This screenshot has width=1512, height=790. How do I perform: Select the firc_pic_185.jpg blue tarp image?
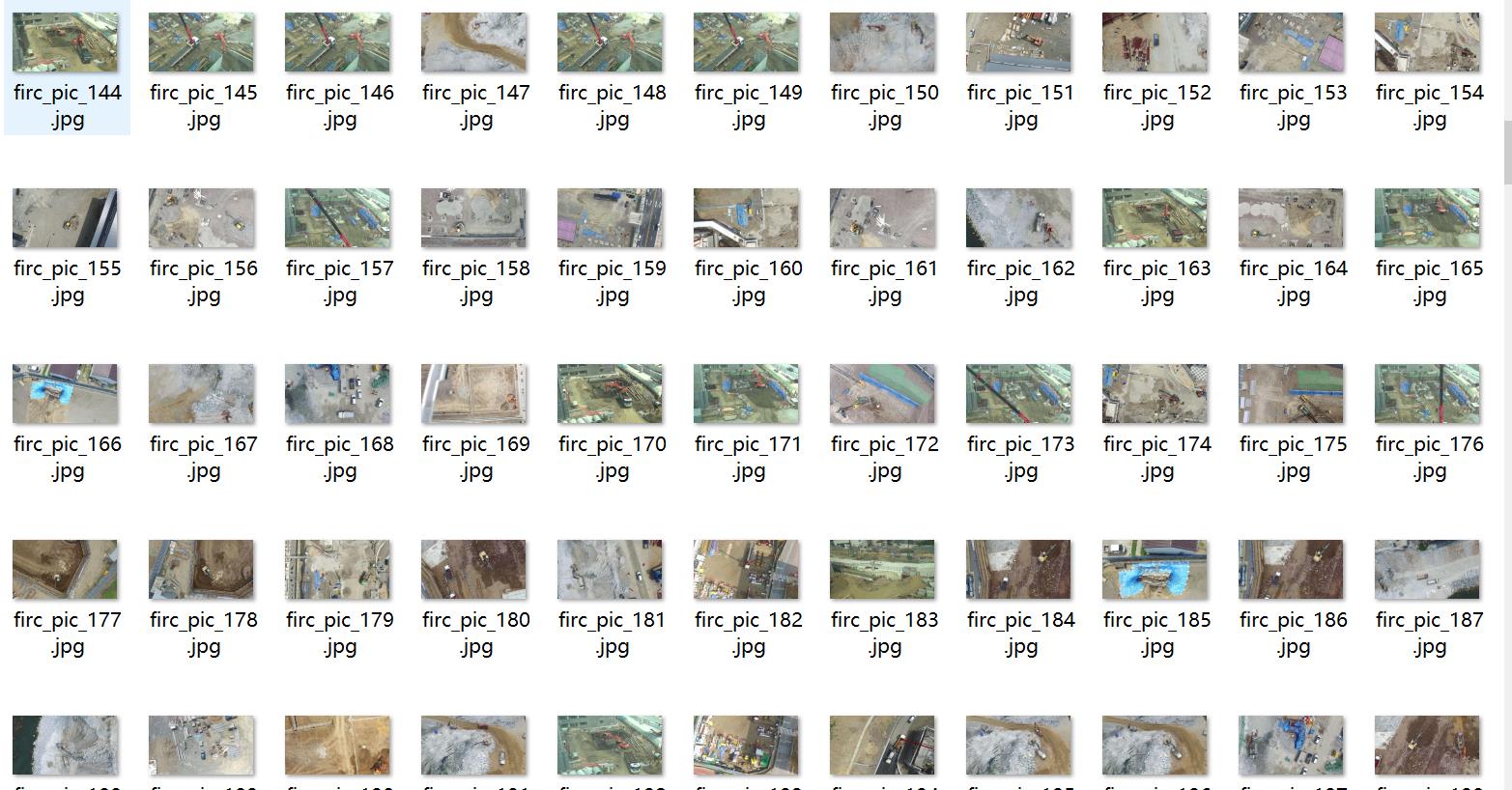1155,569
